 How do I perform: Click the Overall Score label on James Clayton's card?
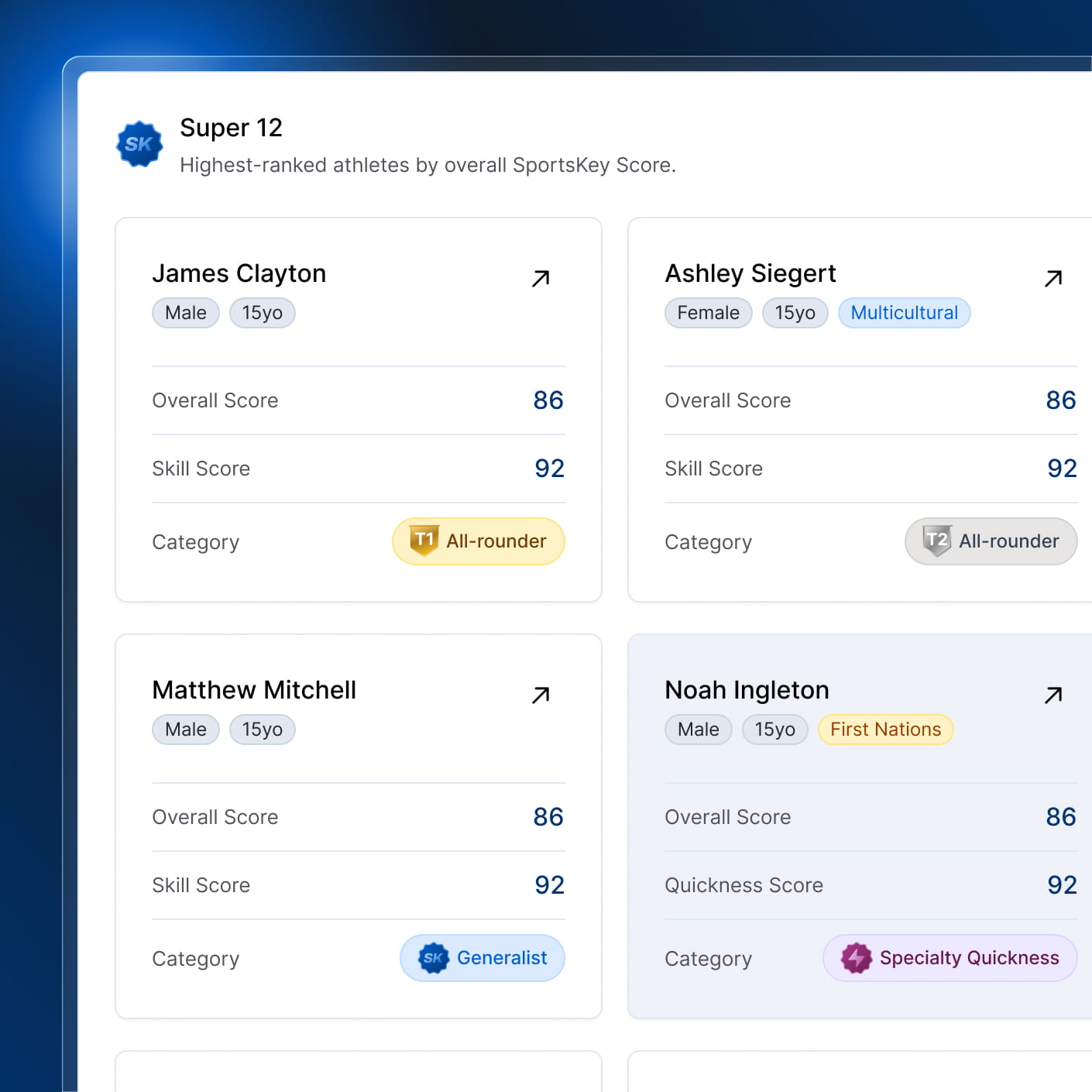215,400
